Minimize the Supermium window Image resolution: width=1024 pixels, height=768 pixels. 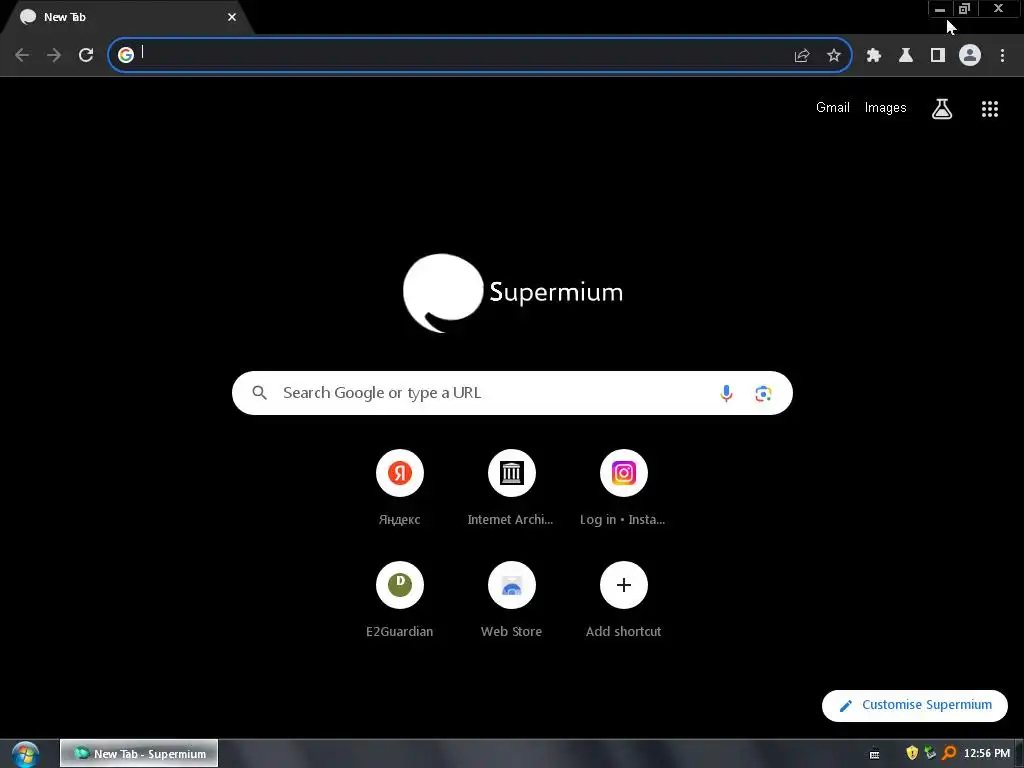point(940,8)
